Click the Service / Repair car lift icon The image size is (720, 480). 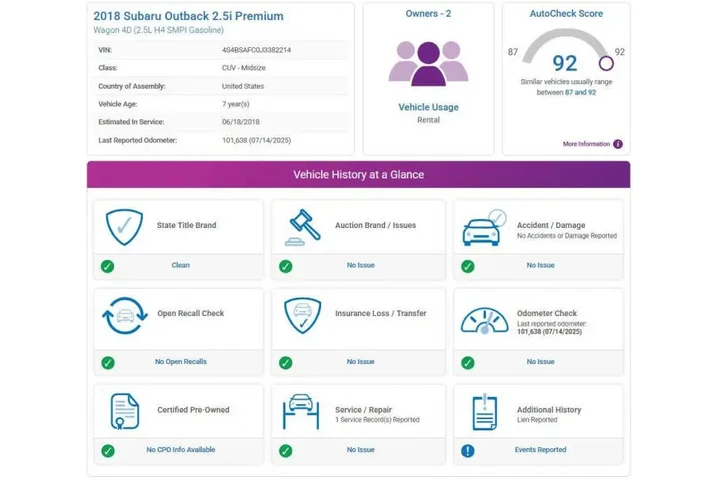point(301,411)
